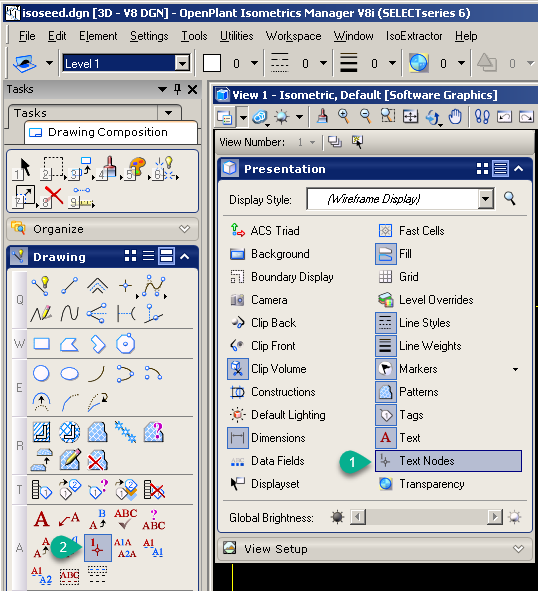The width and height of the screenshot is (538, 591).
Task: Select the Crosshatch Area tool
Action: (70, 432)
